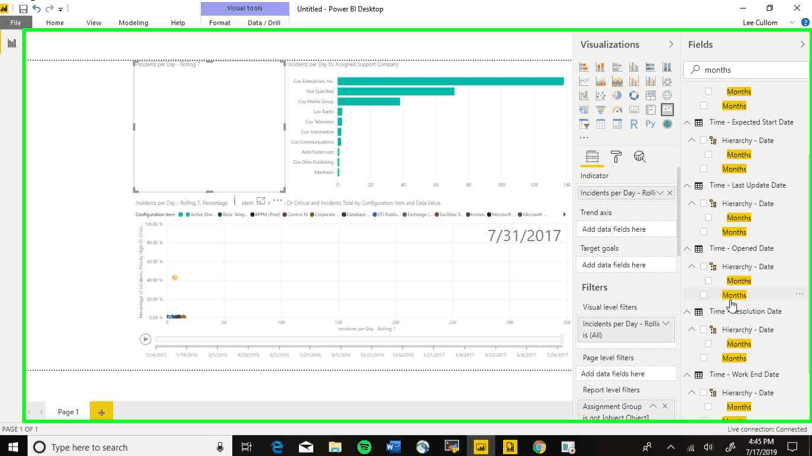The width and height of the screenshot is (812, 456).
Task: Select the R script visual
Action: coord(633,124)
